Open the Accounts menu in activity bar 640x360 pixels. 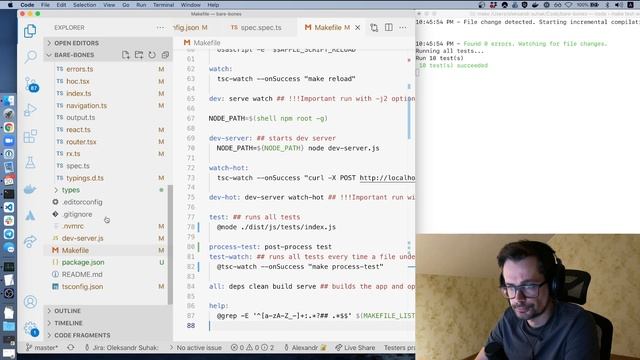(30, 302)
